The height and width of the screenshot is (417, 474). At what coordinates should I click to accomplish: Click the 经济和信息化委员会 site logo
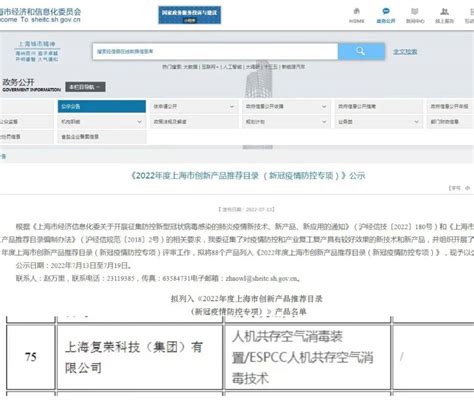[40, 15]
